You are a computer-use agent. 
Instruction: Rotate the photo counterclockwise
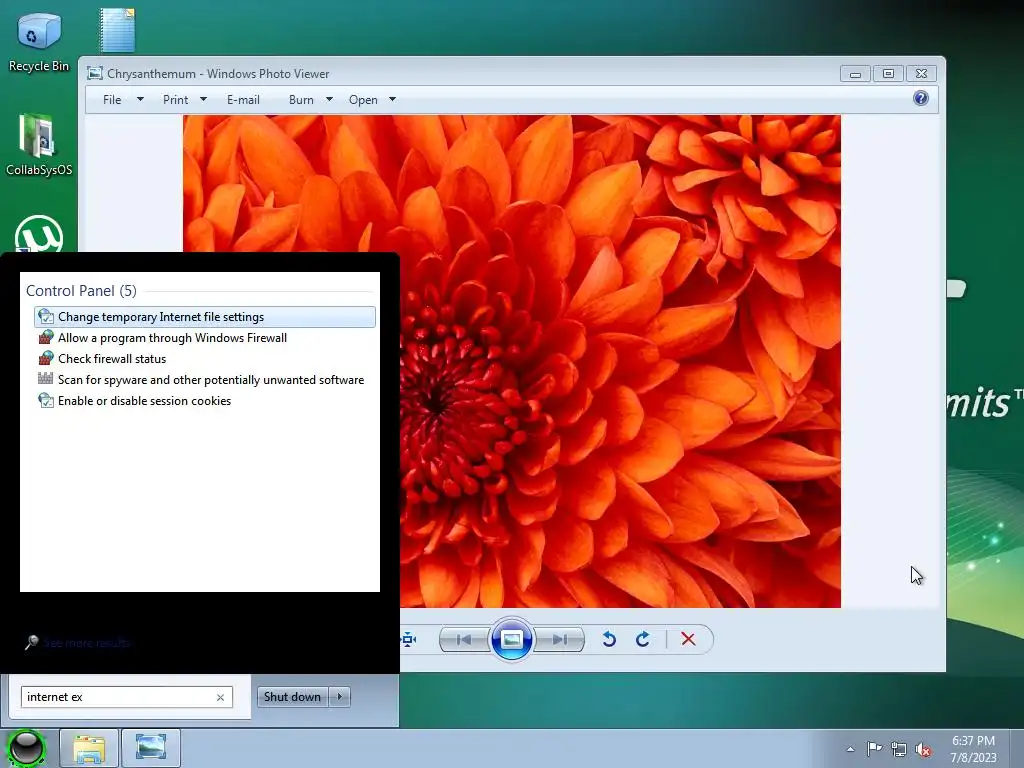tap(609, 639)
